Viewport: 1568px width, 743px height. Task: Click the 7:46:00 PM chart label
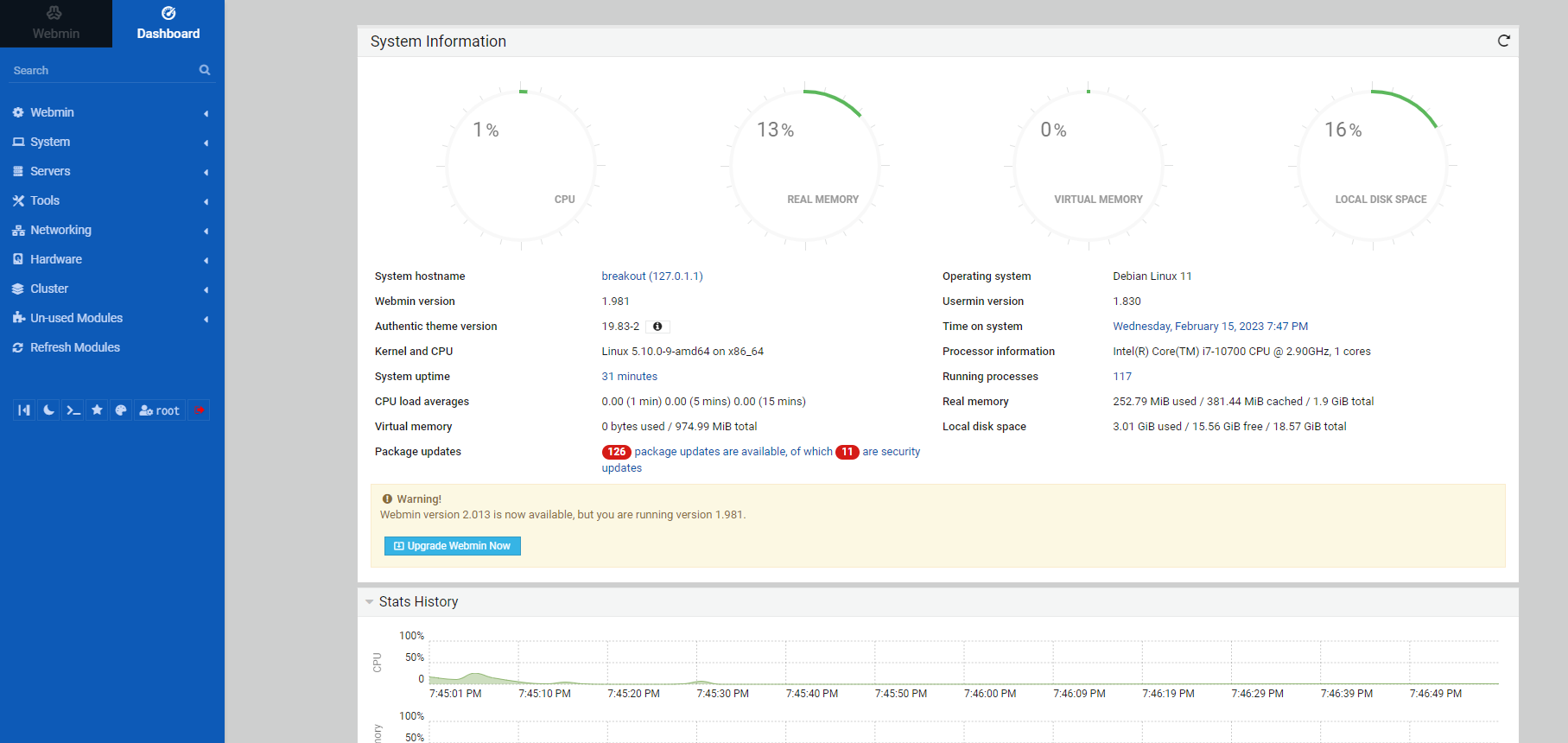[990, 694]
